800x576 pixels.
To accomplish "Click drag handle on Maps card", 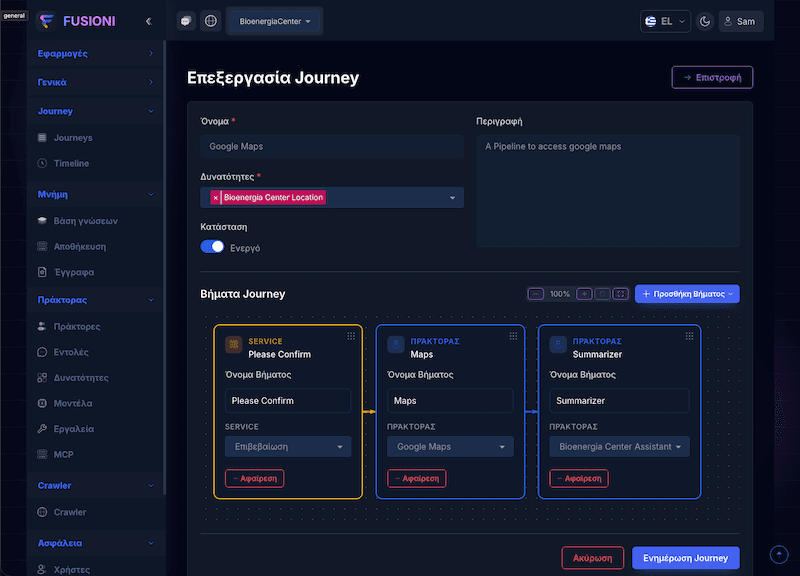I will point(513,336).
